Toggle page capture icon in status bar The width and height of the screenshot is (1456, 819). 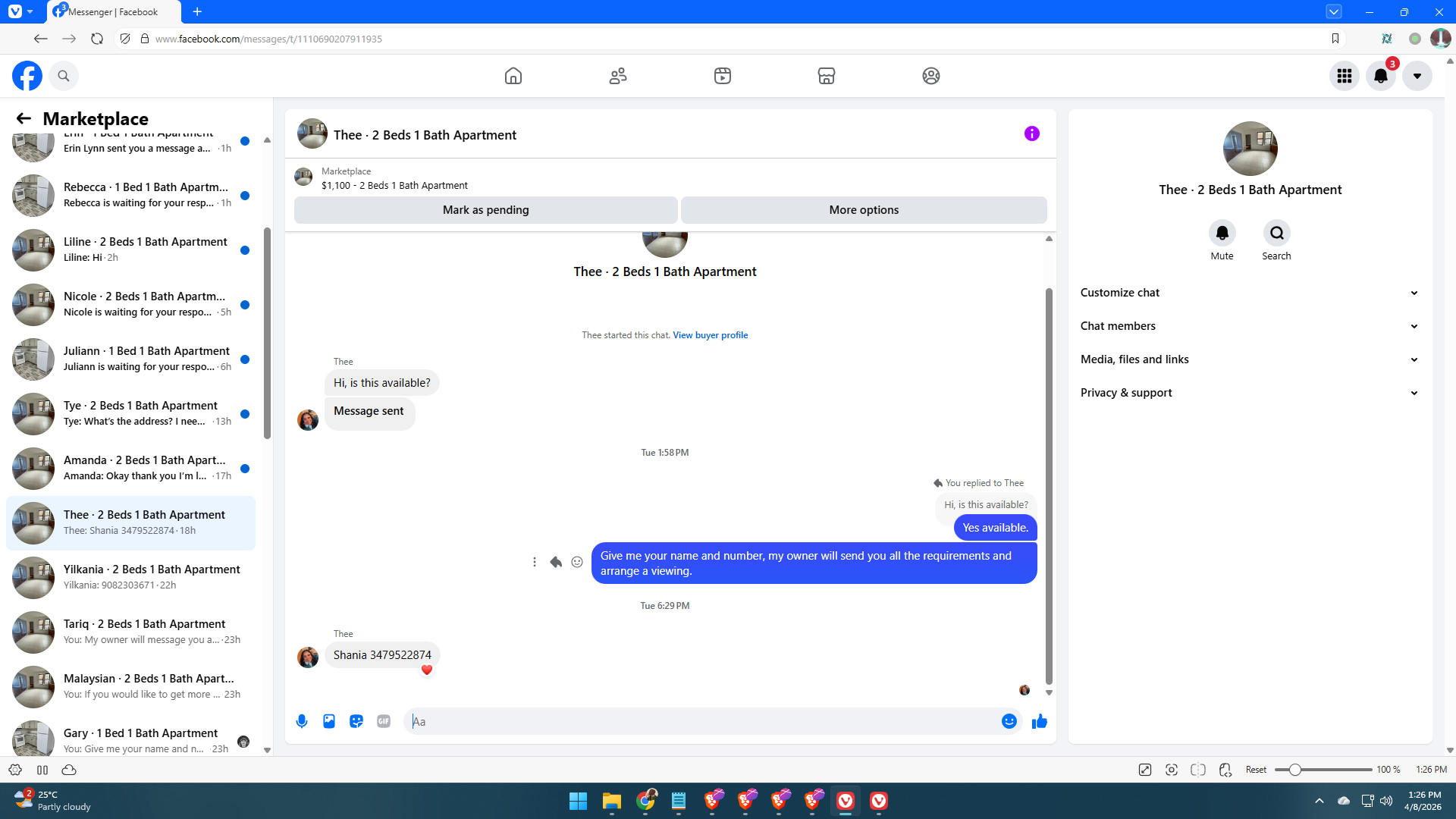point(1171,770)
